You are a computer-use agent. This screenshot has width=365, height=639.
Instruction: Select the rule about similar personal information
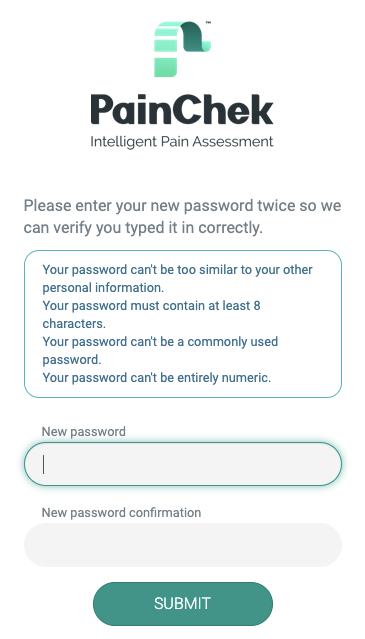coord(178,279)
